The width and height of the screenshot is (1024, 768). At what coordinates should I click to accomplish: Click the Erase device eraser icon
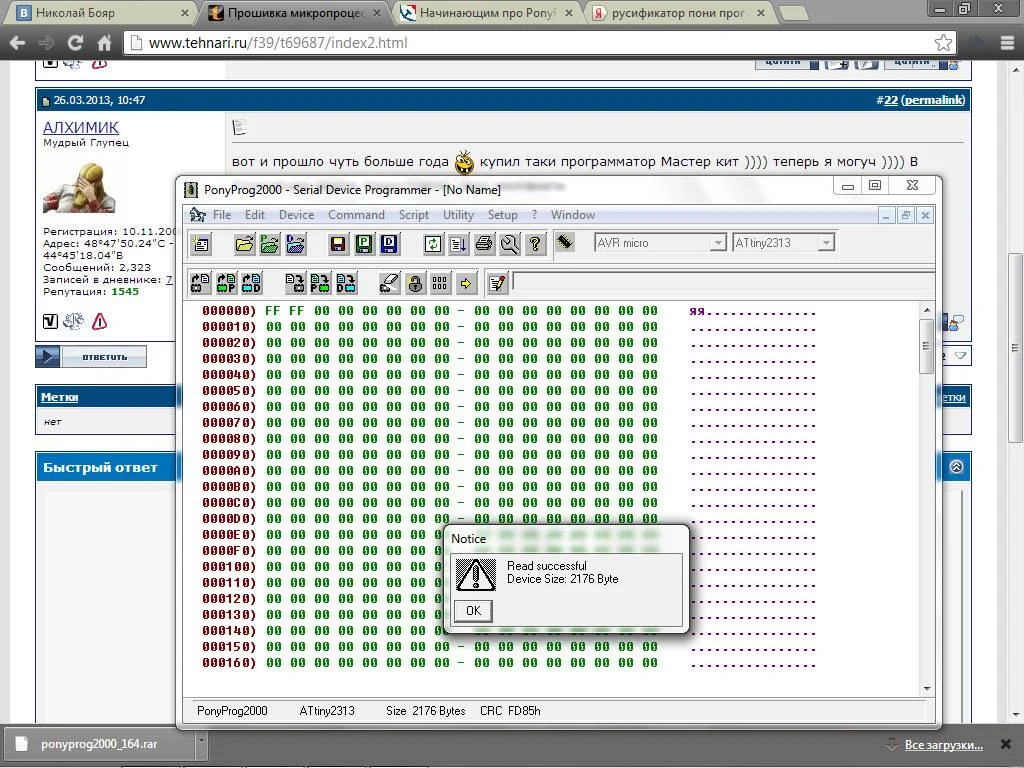389,283
